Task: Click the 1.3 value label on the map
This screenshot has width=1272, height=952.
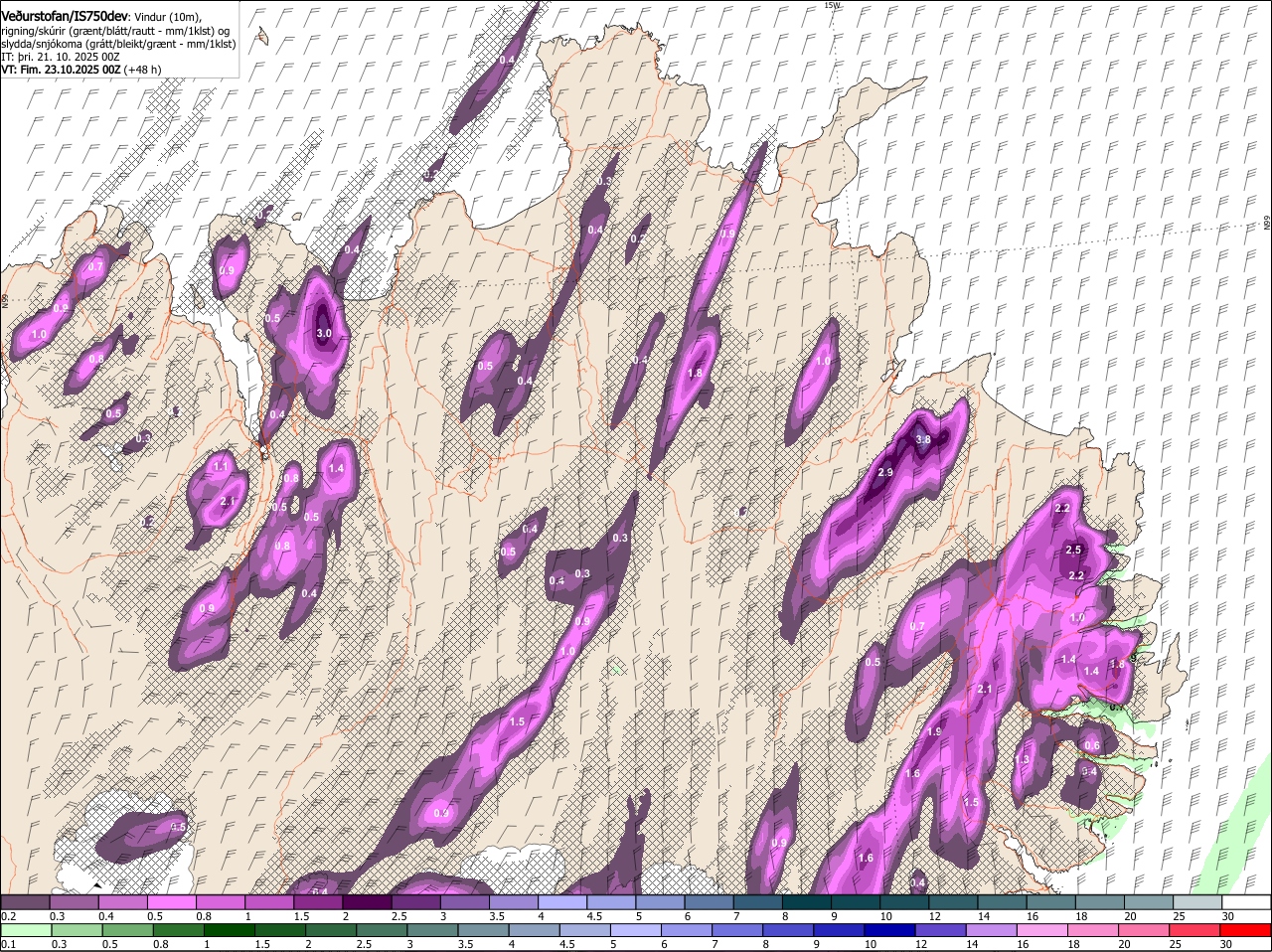Action: [x=1022, y=760]
